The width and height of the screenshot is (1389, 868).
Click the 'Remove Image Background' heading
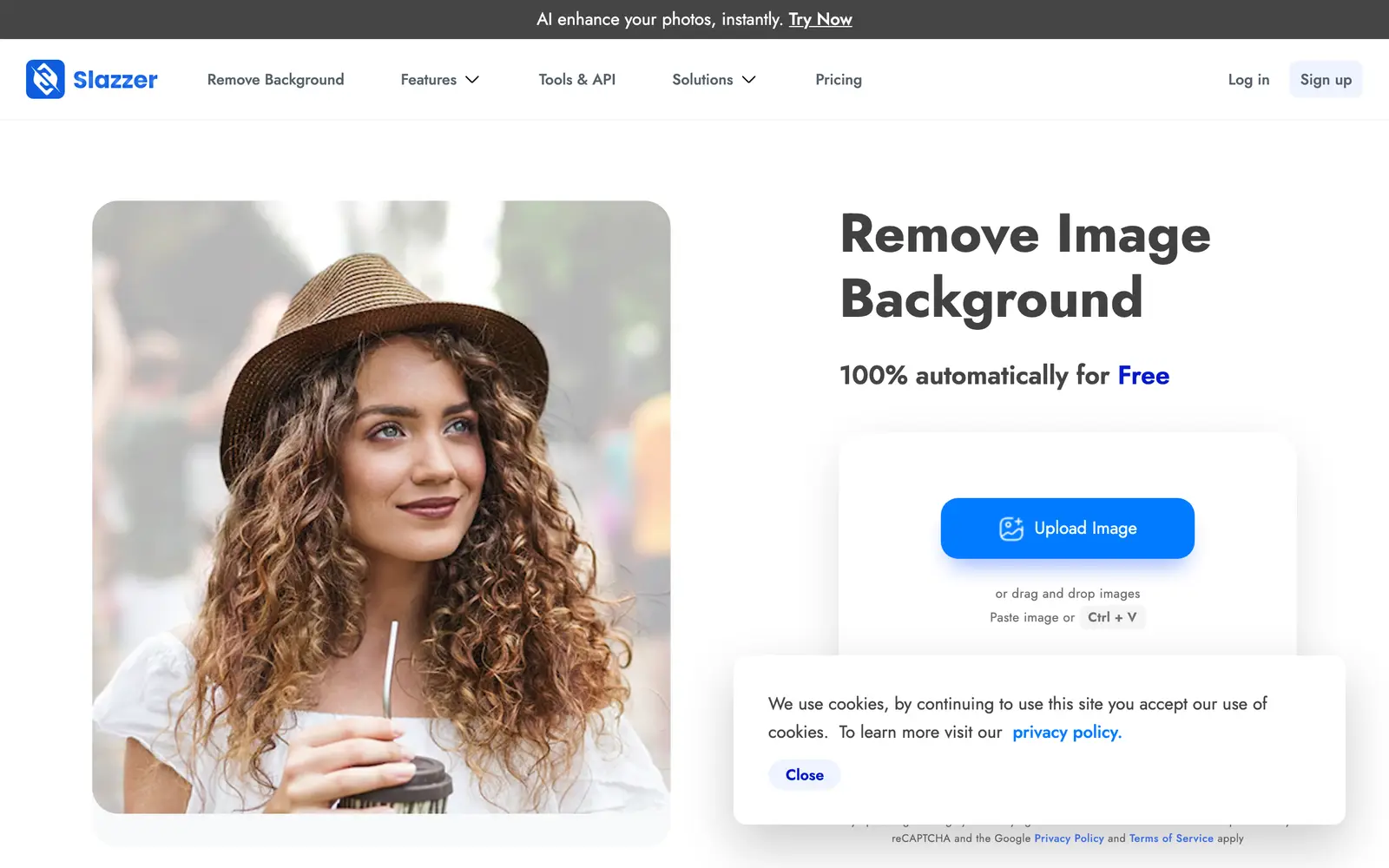click(1024, 266)
